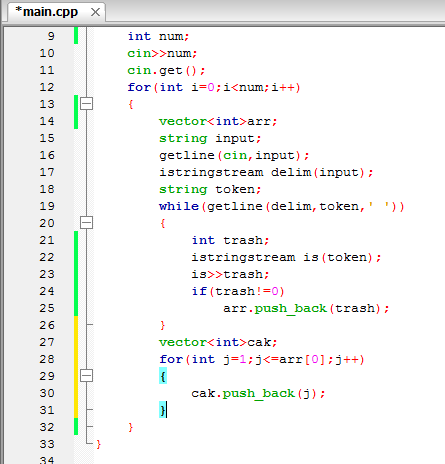Click 'vector<int>cak;' declaration
The image size is (445, 464).
(218, 342)
